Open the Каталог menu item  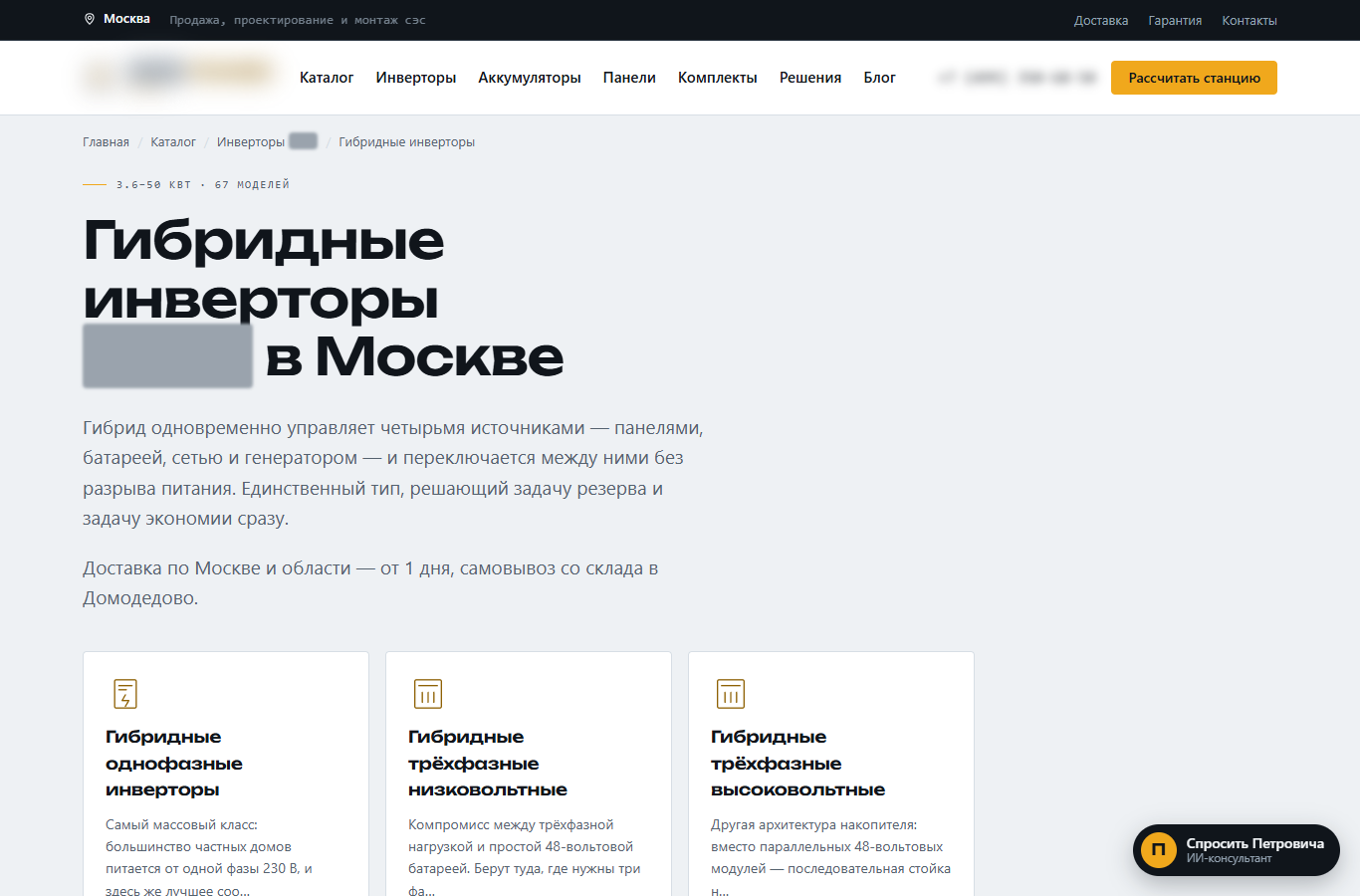(327, 78)
